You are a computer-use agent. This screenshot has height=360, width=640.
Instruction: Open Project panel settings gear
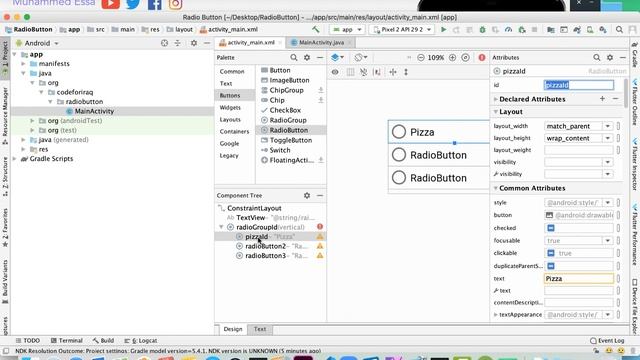(x=194, y=43)
